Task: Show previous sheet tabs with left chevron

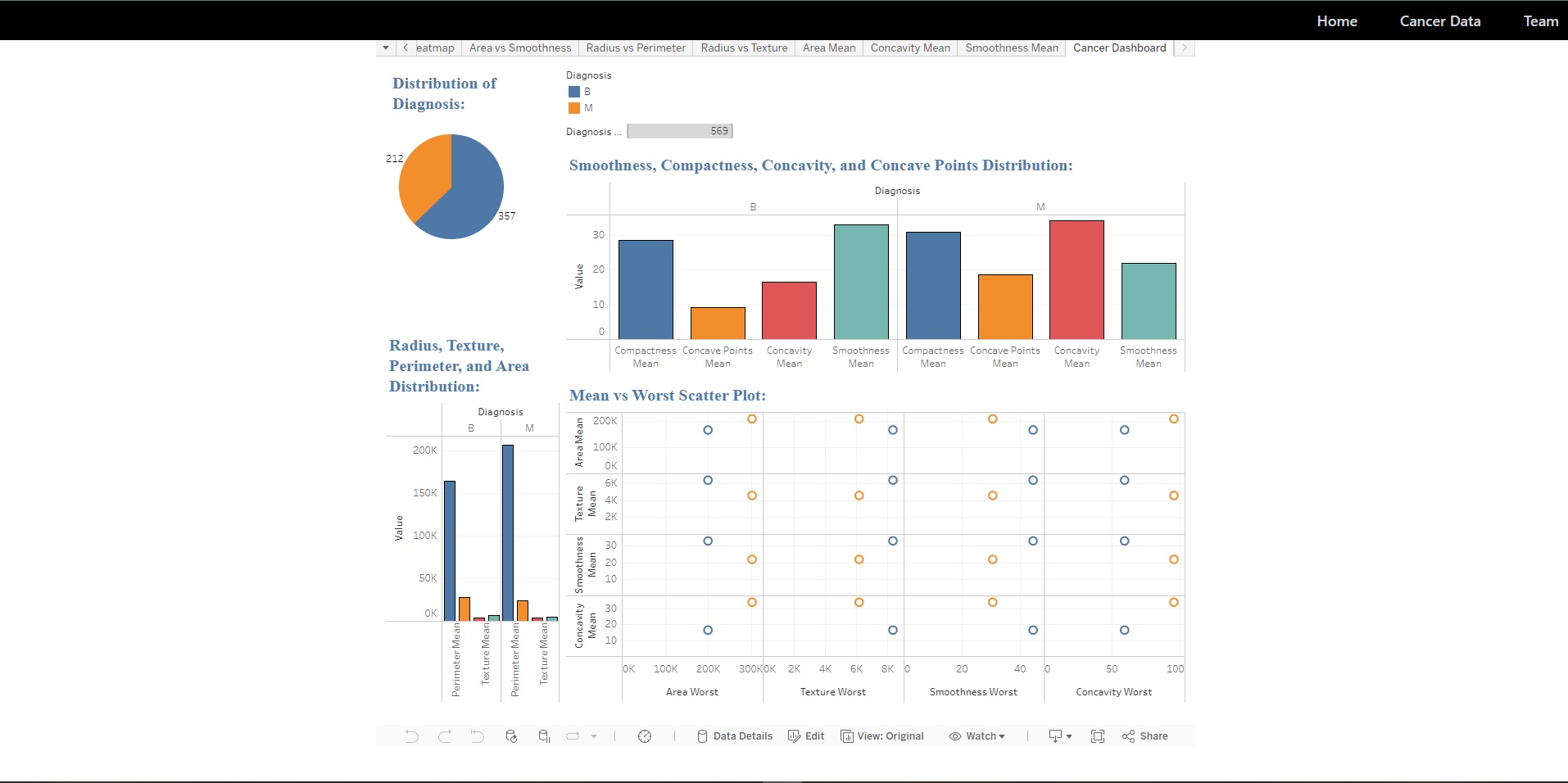Action: point(406,48)
